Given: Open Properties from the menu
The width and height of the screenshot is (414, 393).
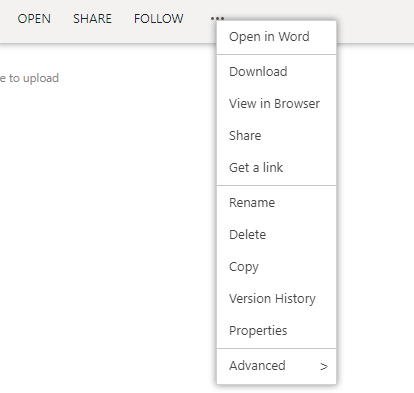Looking at the screenshot, I should 276,331.
